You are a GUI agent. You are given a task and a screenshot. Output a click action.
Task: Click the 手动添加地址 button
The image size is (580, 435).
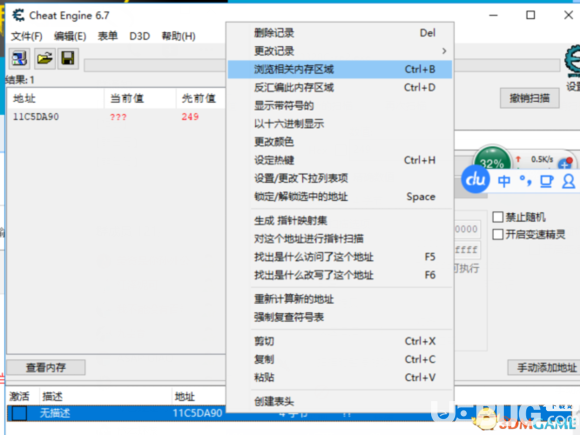pyautogui.click(x=544, y=367)
